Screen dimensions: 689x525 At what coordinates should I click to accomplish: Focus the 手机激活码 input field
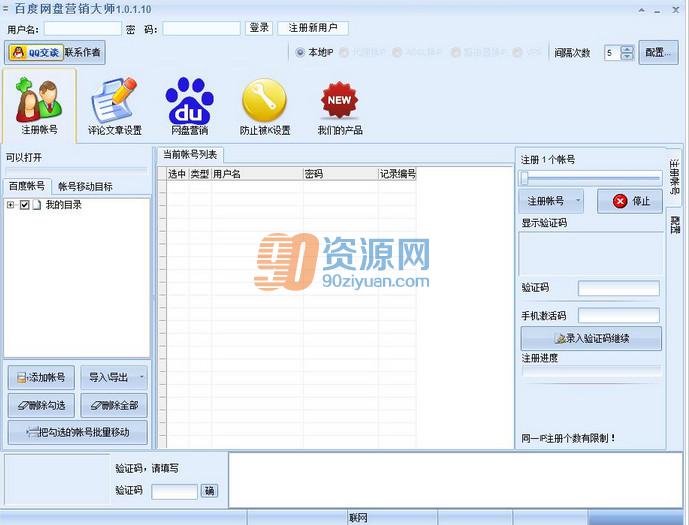point(619,315)
